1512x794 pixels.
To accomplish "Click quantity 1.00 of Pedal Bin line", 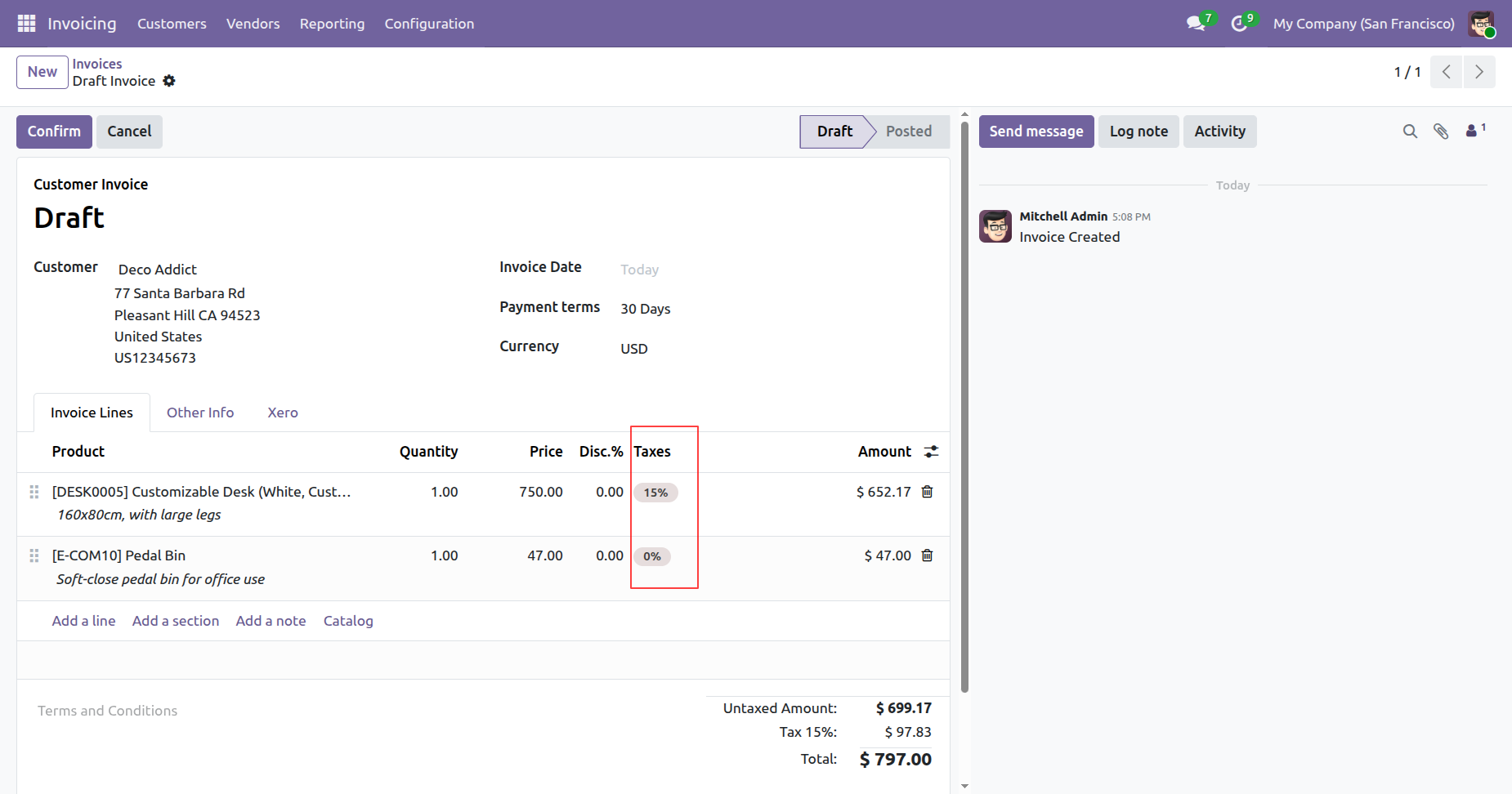I will [445, 555].
